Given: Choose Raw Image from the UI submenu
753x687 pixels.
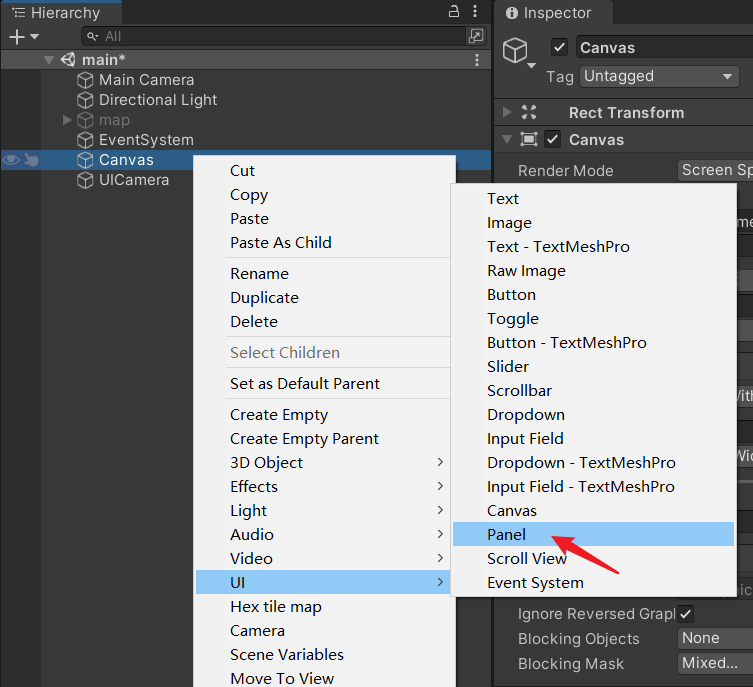Looking at the screenshot, I should tap(593, 270).
